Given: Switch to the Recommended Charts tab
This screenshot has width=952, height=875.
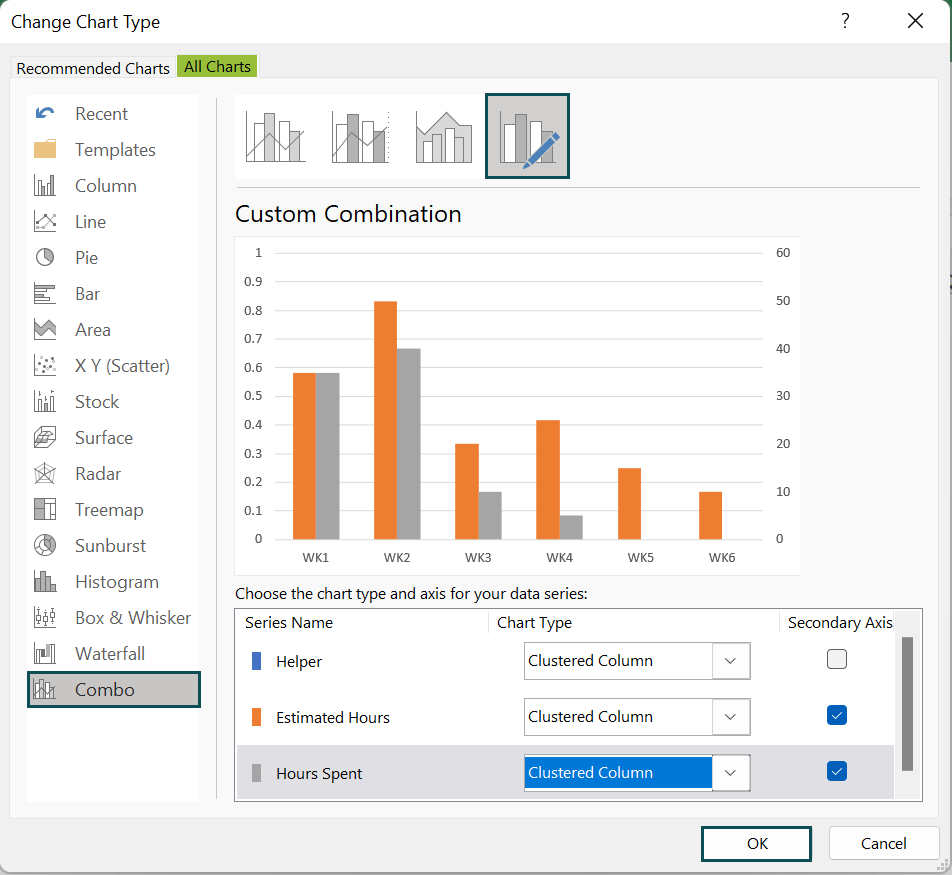Looking at the screenshot, I should click(x=93, y=68).
